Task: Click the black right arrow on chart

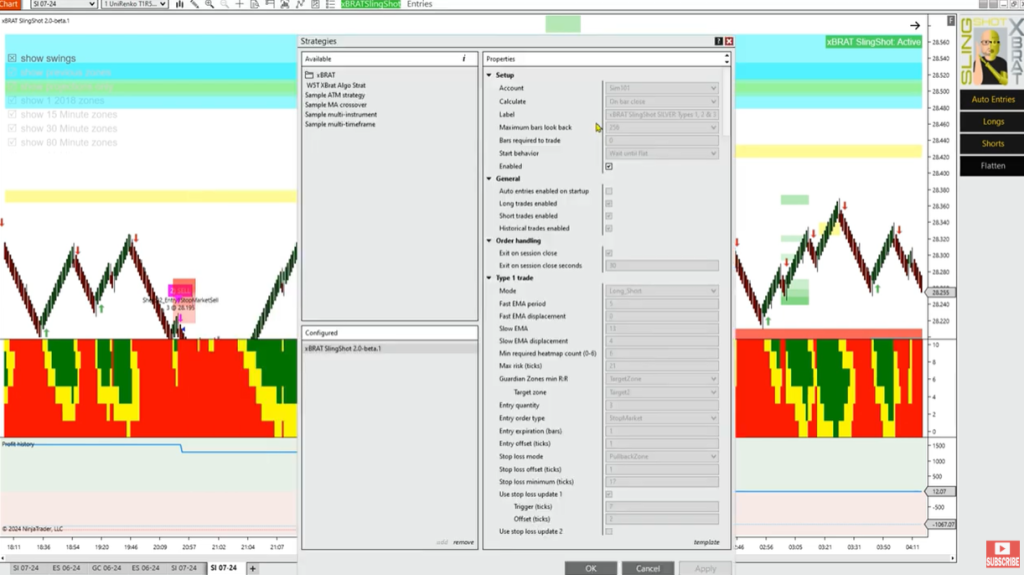Action: click(x=915, y=25)
